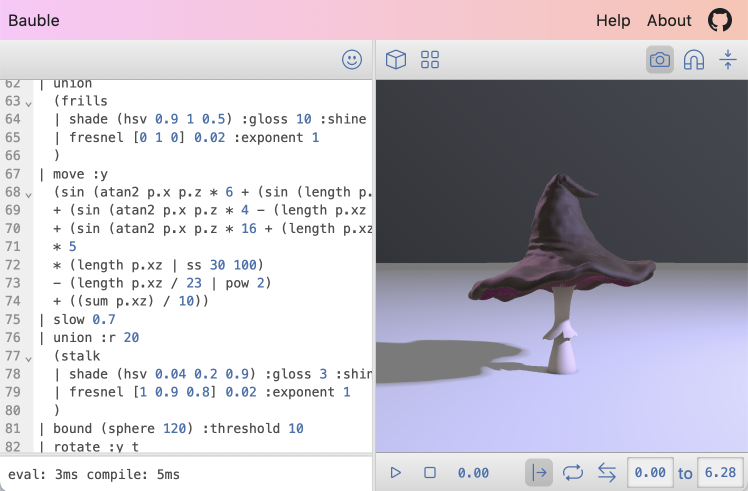748x491 pixels.
Task: Collapse the code fold at line 63
Action: pos(28,102)
